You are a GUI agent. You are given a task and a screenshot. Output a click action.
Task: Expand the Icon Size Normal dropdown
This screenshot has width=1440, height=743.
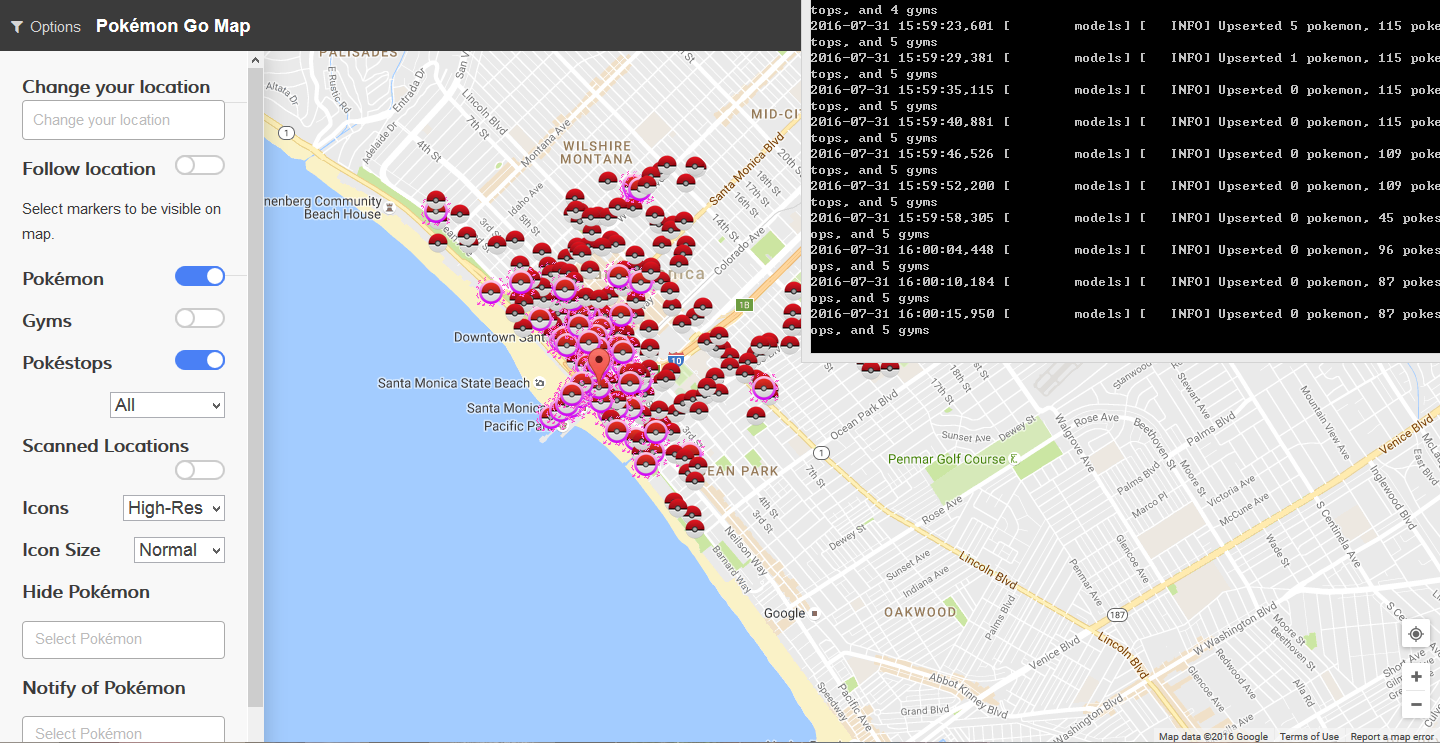[180, 550]
